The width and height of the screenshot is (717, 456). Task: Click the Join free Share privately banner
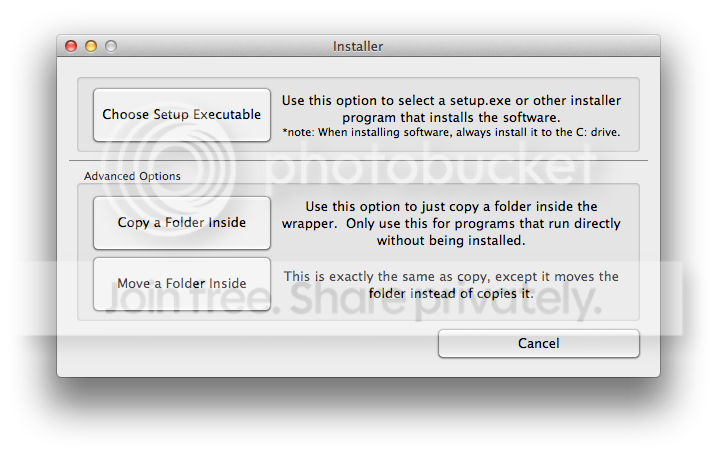[352, 300]
